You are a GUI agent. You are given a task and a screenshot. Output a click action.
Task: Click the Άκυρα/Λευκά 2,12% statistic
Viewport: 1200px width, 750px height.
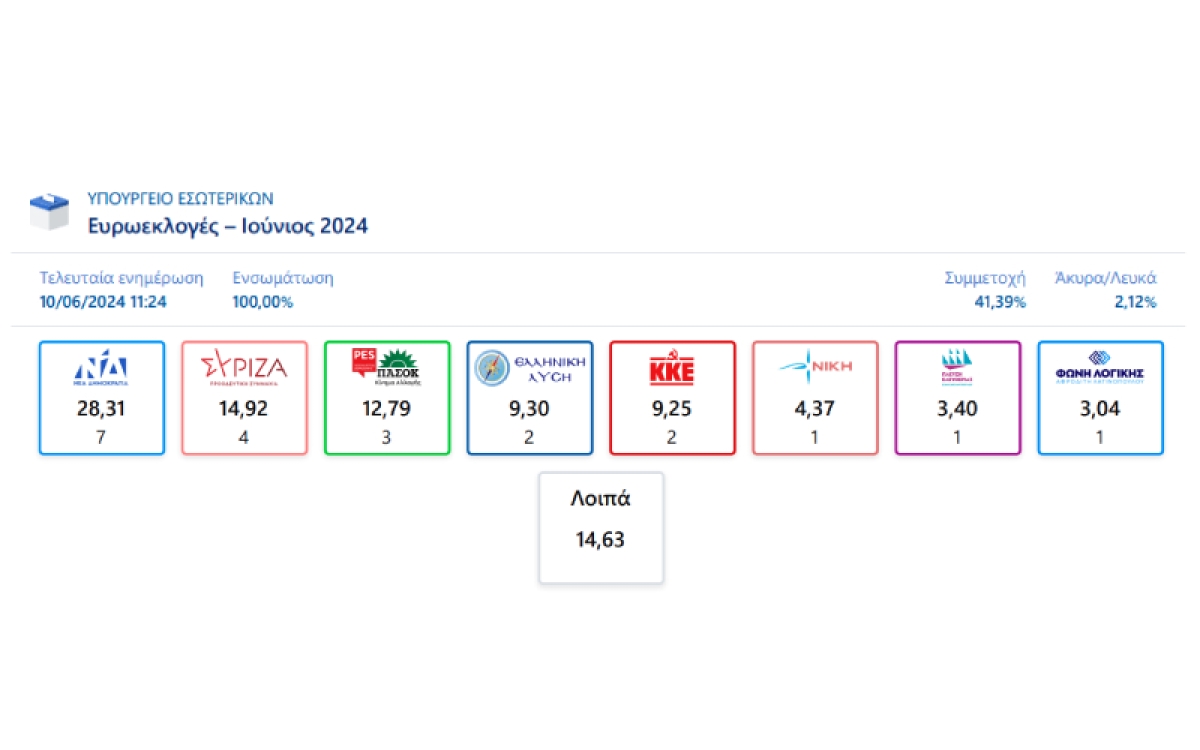1106,290
